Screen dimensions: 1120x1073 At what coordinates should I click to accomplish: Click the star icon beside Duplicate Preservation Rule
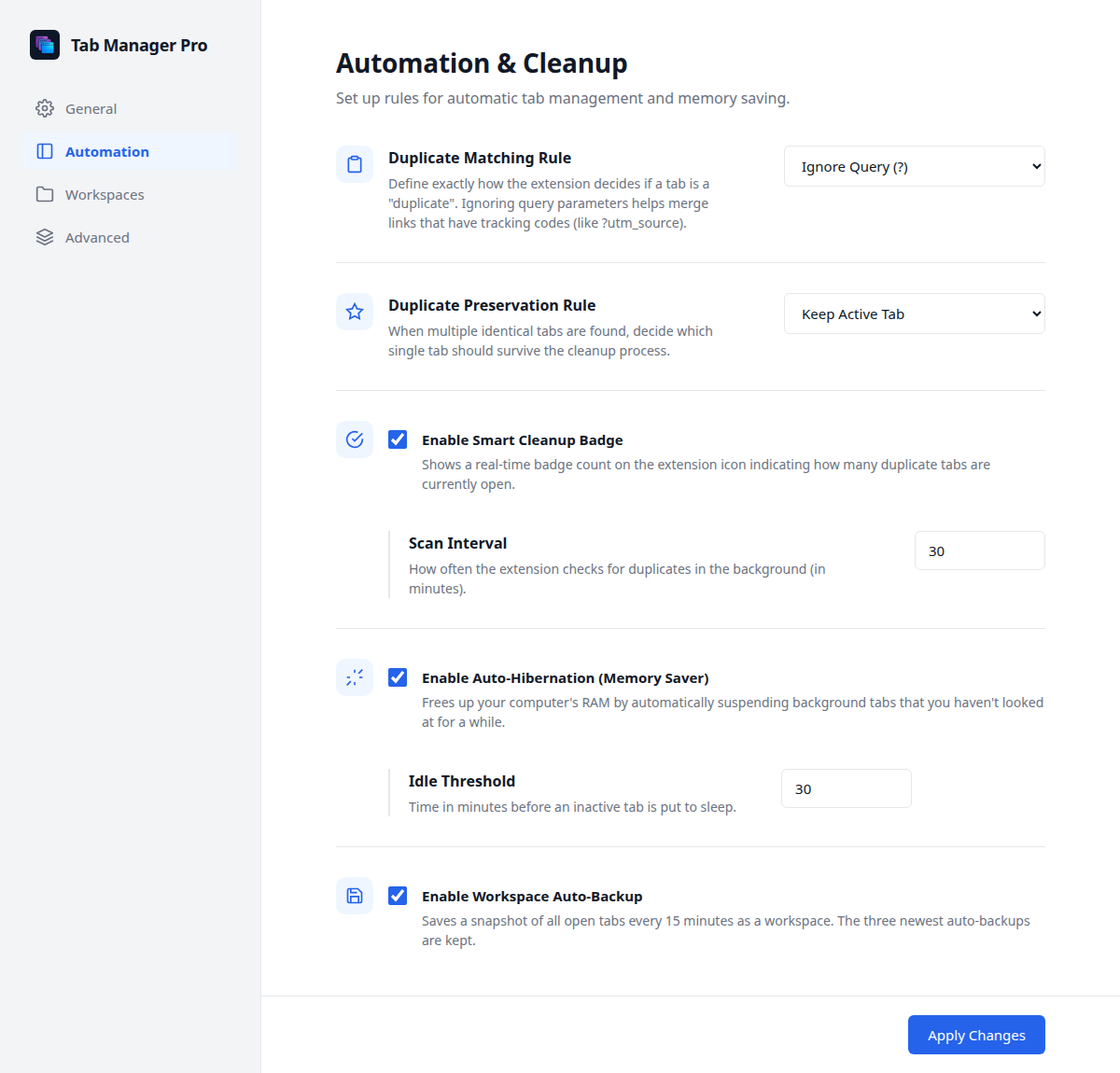355,312
